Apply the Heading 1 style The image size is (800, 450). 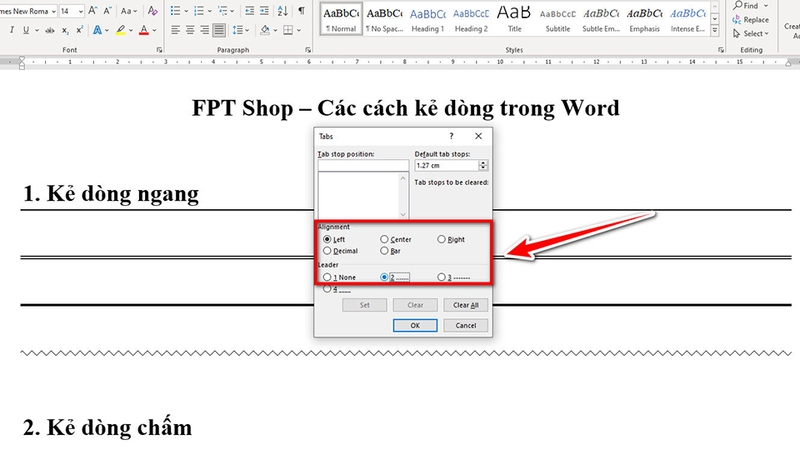[x=428, y=19]
